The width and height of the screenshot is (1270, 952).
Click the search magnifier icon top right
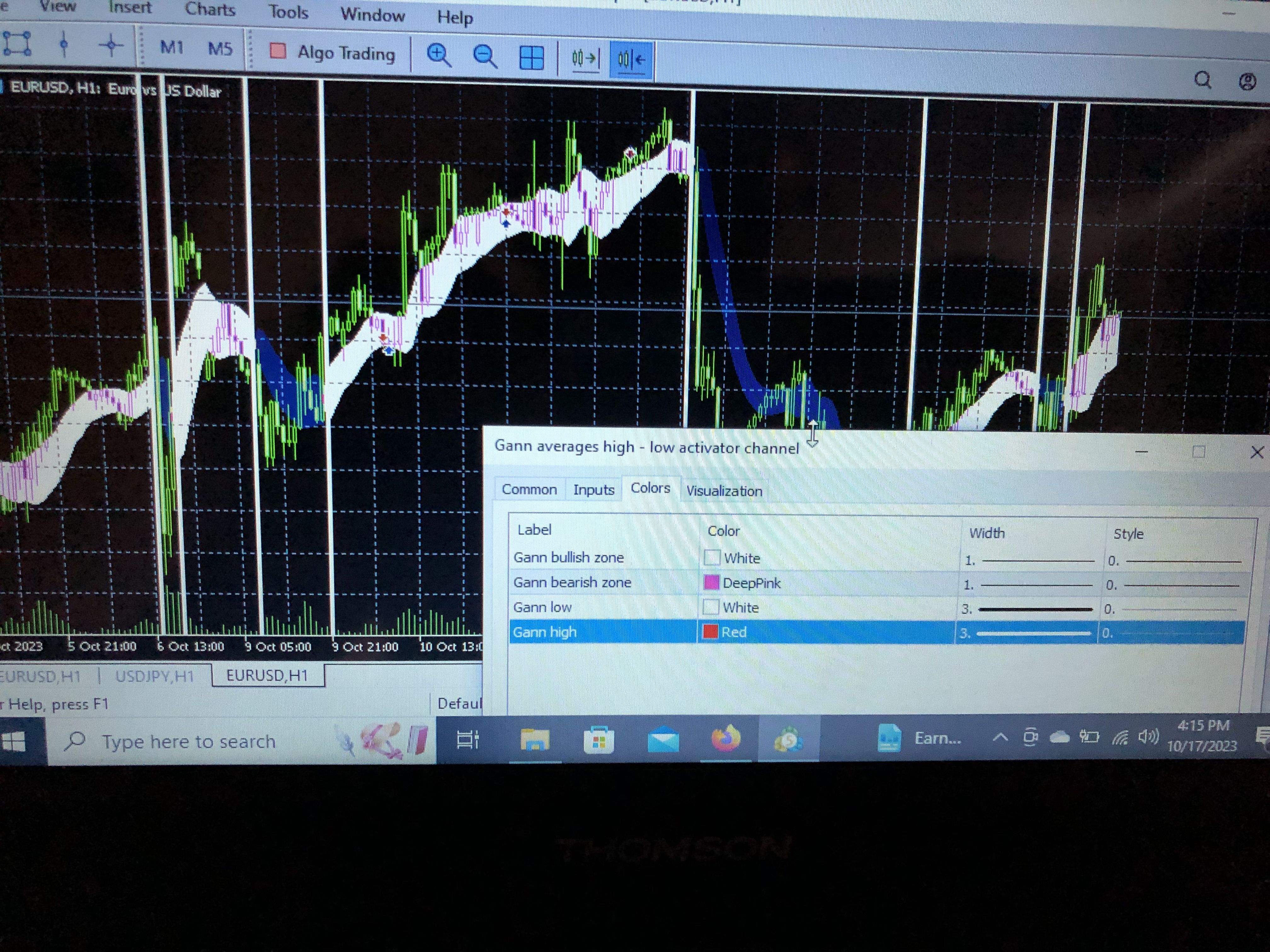tap(1202, 80)
